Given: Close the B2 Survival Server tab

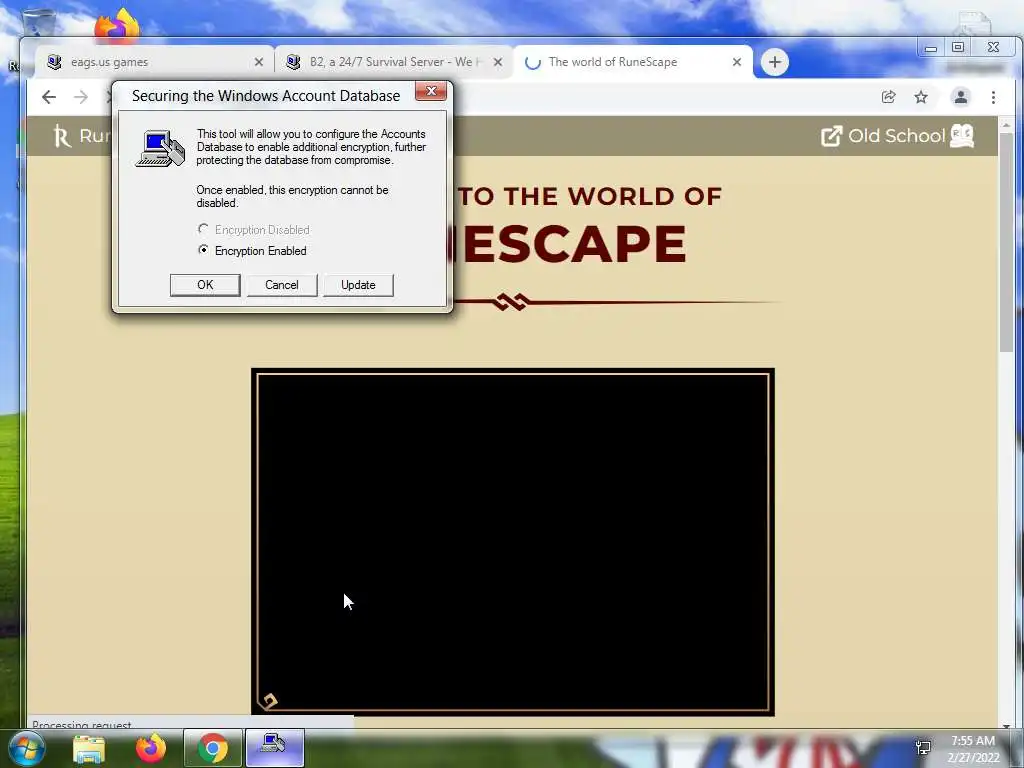Looking at the screenshot, I should click(498, 62).
